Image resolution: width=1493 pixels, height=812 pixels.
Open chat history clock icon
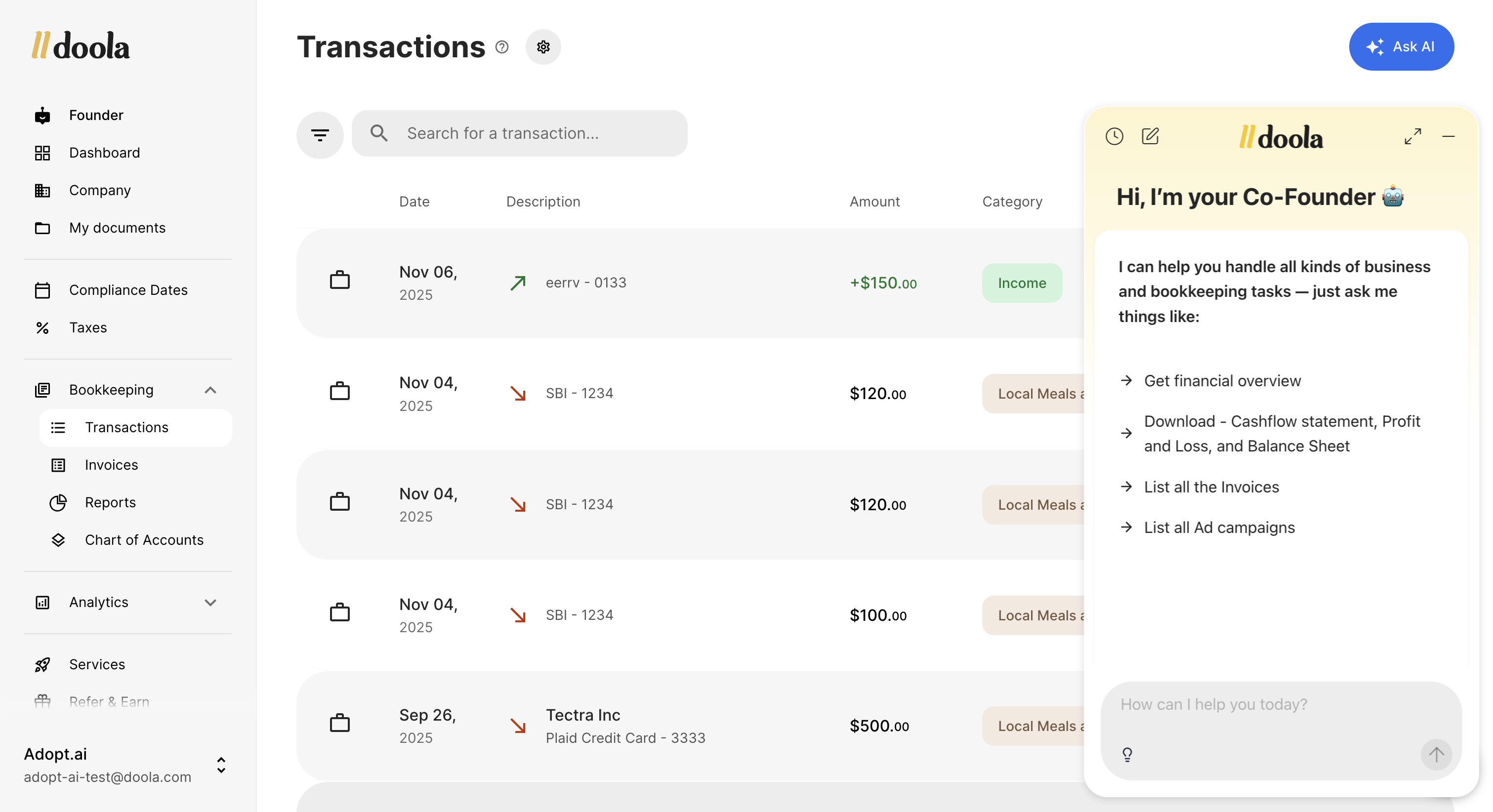1114,136
